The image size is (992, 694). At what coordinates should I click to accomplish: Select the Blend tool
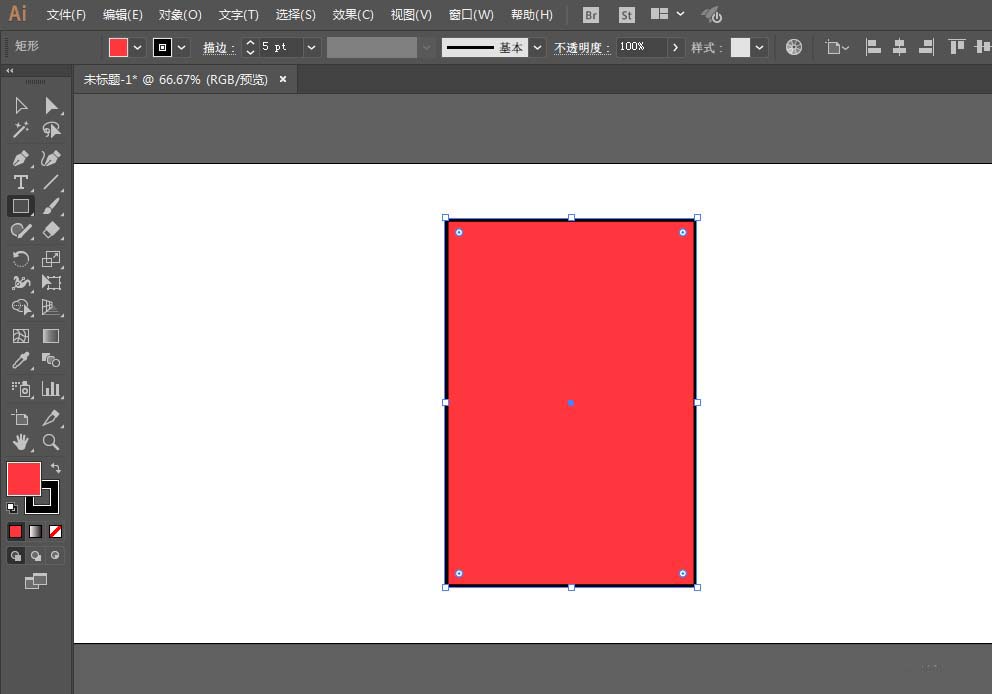coord(51,361)
